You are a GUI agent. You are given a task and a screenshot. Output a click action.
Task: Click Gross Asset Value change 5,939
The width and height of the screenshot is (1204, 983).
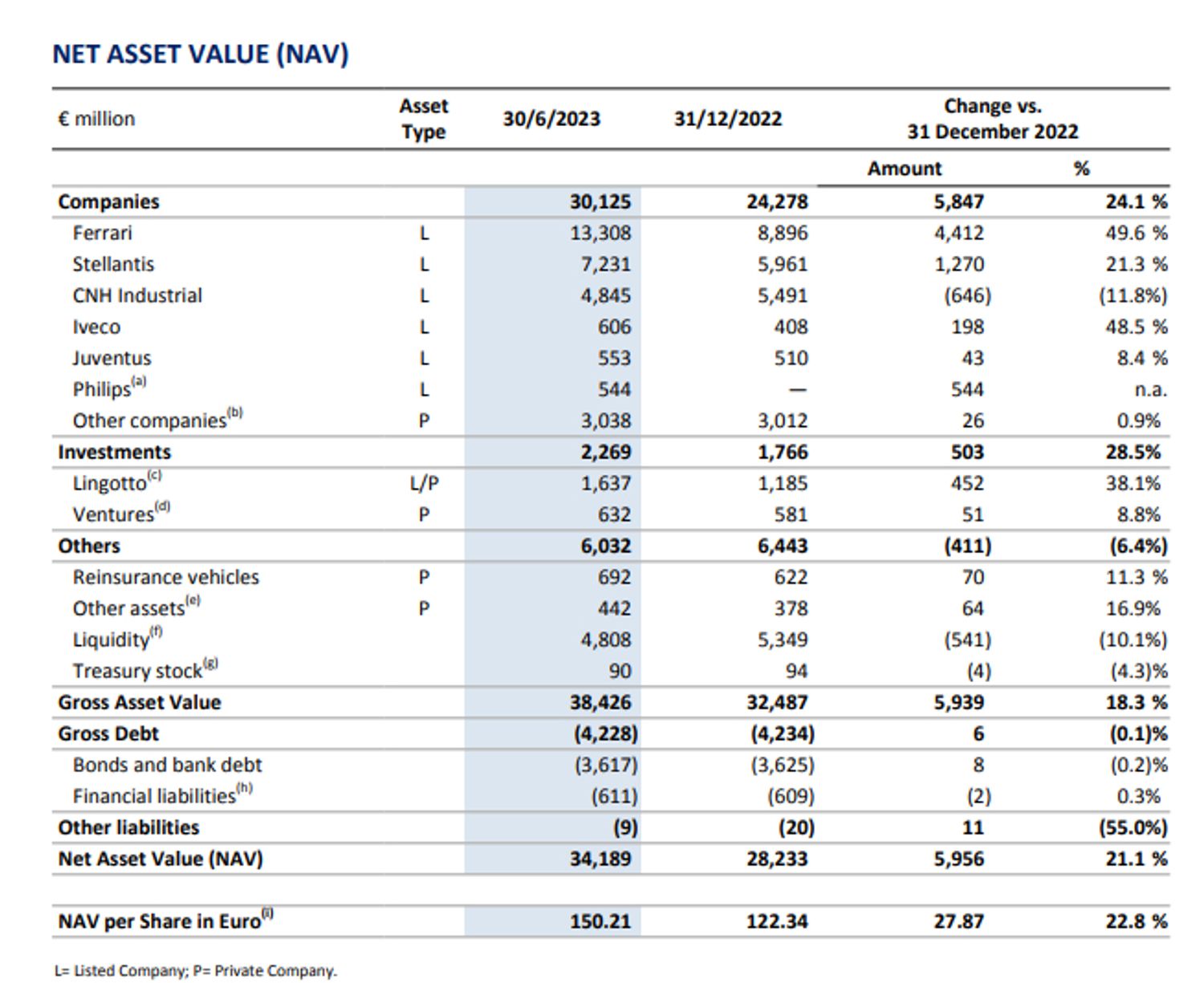(958, 702)
